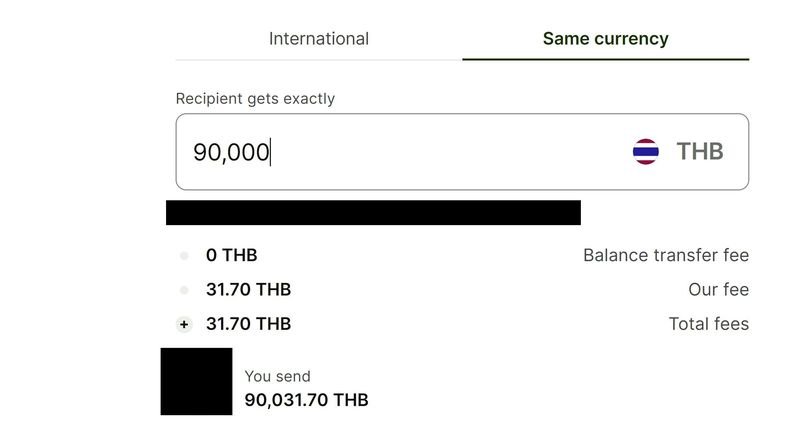Viewport: 800px width, 439px height.
Task: Click the Our fee label
Action: 718,290
